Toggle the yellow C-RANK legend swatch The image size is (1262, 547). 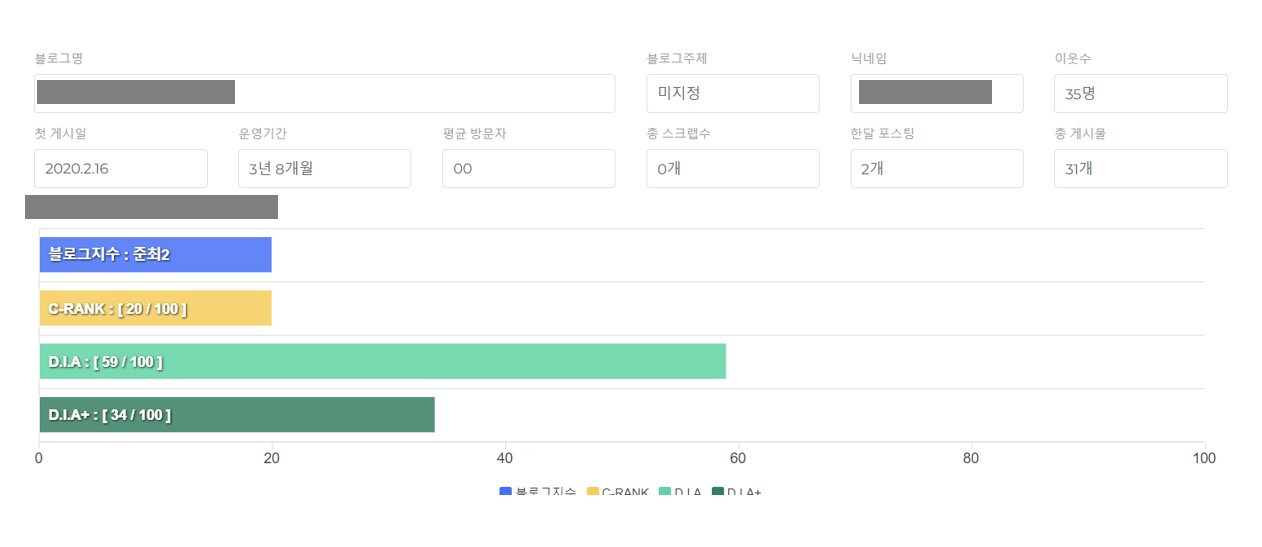pos(592,492)
